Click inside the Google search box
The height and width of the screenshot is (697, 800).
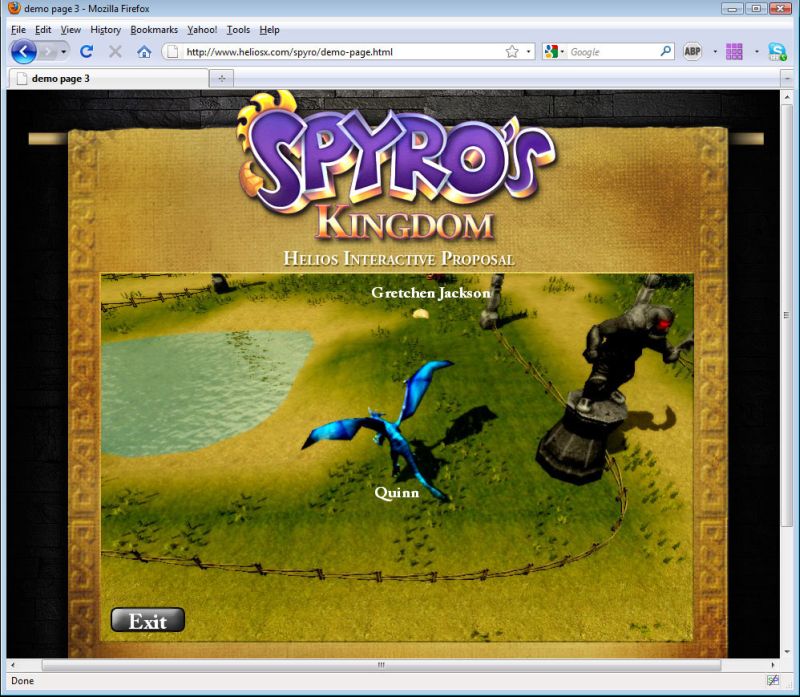pyautogui.click(x=612, y=52)
